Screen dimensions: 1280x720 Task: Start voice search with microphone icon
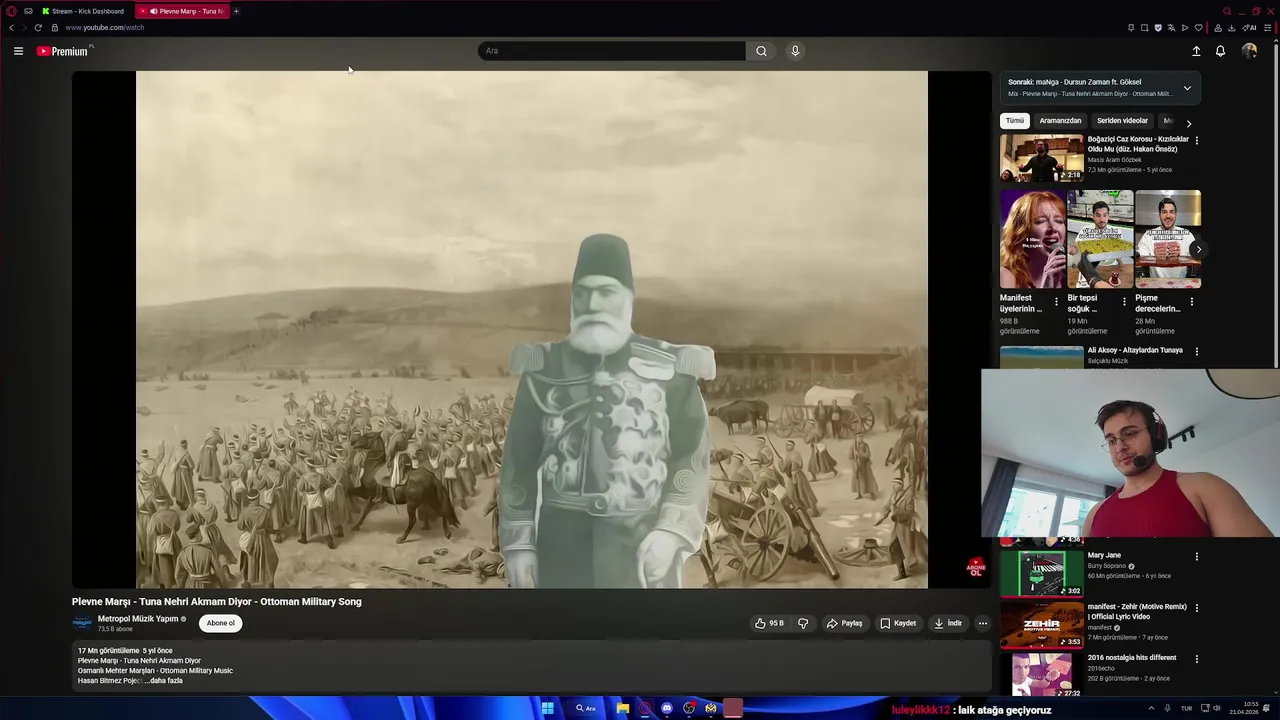pyautogui.click(x=795, y=51)
